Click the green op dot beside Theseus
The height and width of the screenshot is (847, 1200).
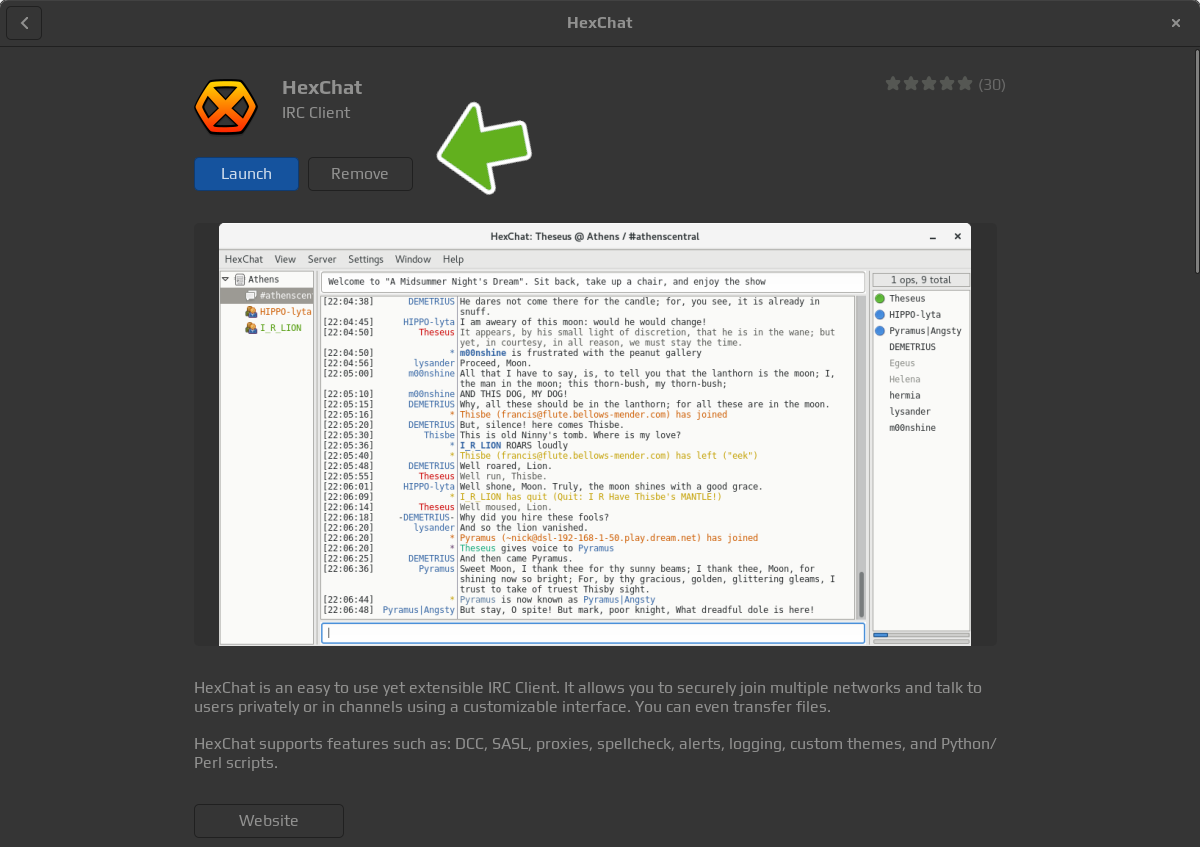[x=880, y=299]
